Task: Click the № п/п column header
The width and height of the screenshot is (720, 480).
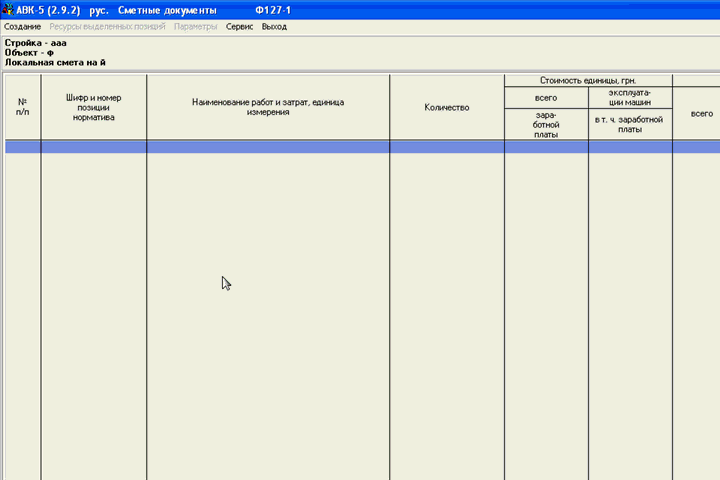Action: pos(22,107)
